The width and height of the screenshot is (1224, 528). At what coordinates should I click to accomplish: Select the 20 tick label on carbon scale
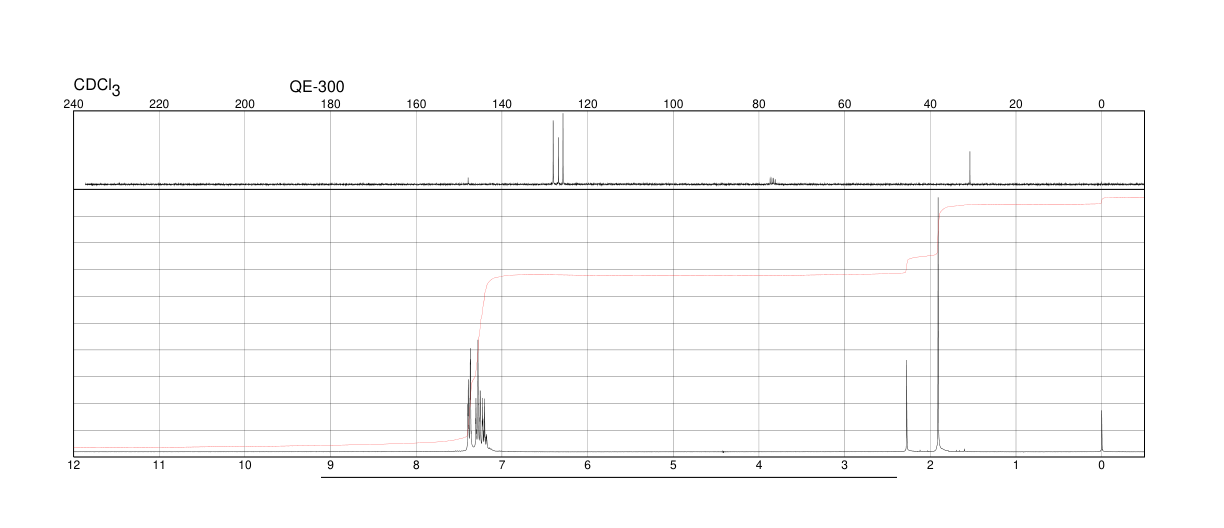pos(1016,104)
